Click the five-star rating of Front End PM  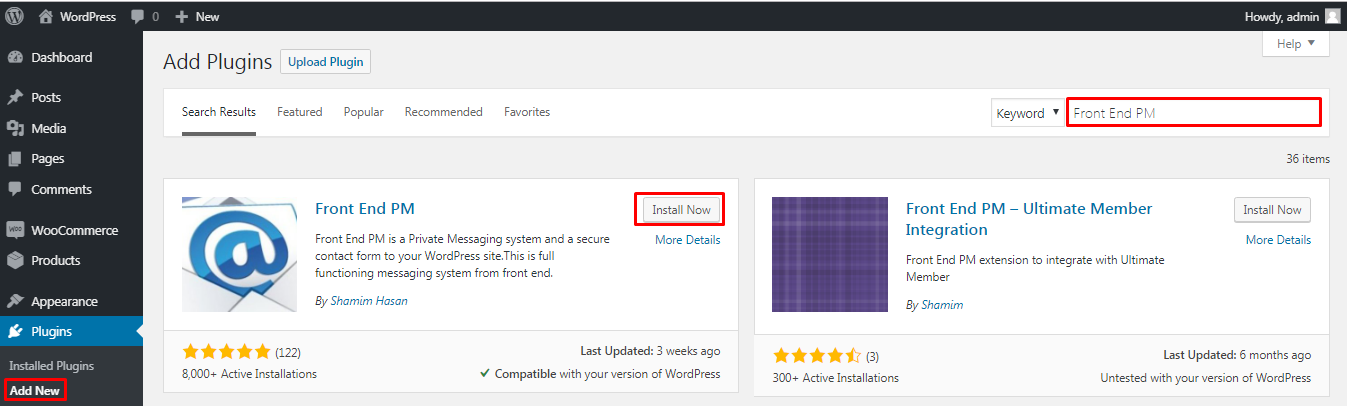(227, 352)
